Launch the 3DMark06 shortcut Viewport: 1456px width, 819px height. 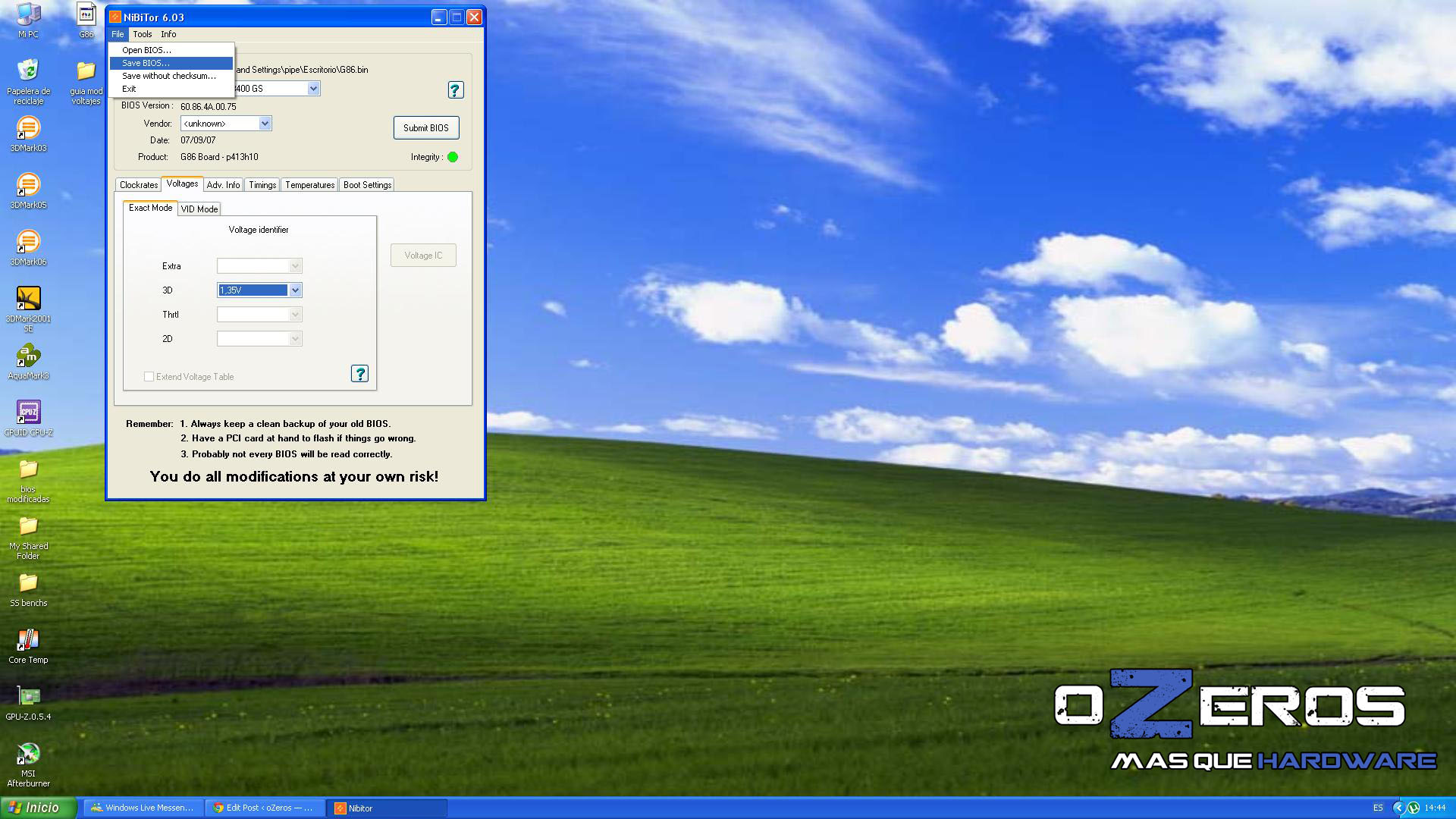[x=28, y=248]
